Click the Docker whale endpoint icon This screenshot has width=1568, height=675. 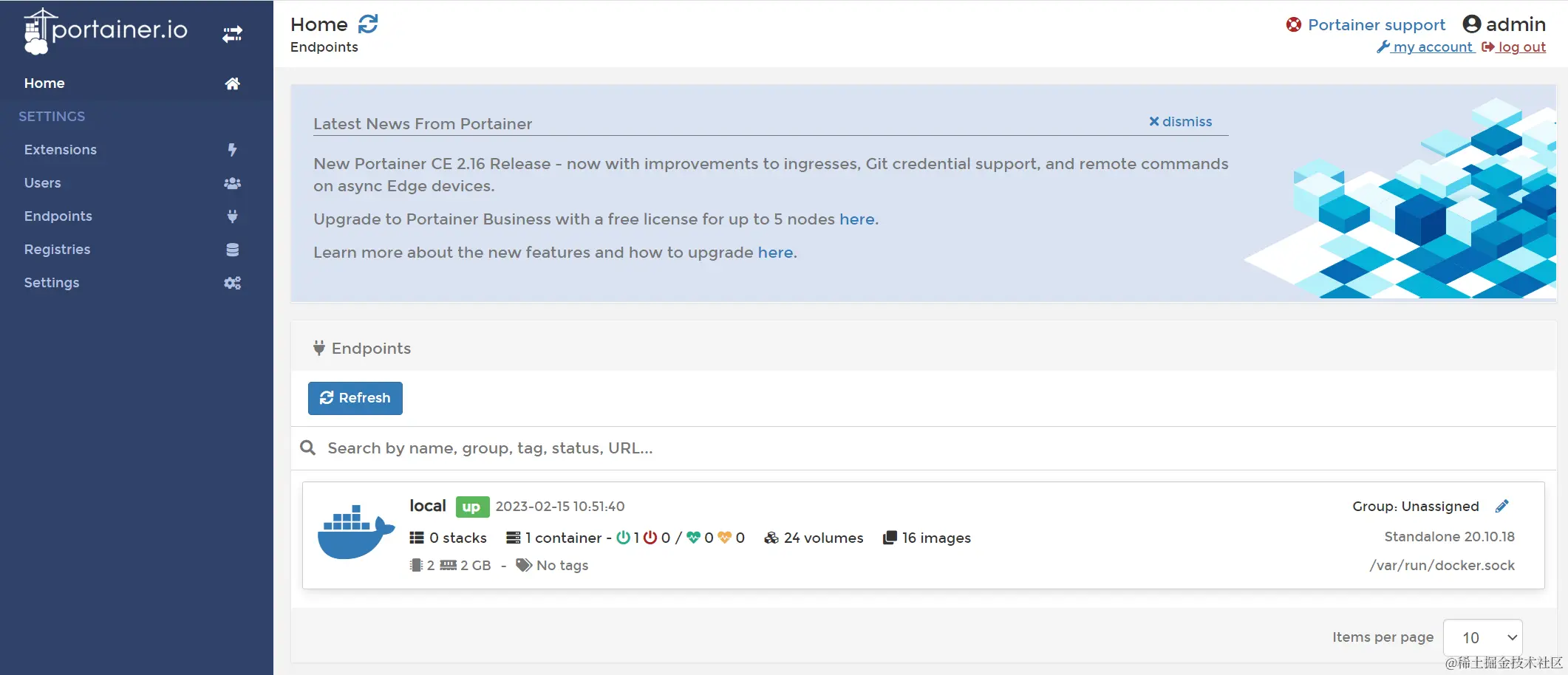[x=356, y=532]
